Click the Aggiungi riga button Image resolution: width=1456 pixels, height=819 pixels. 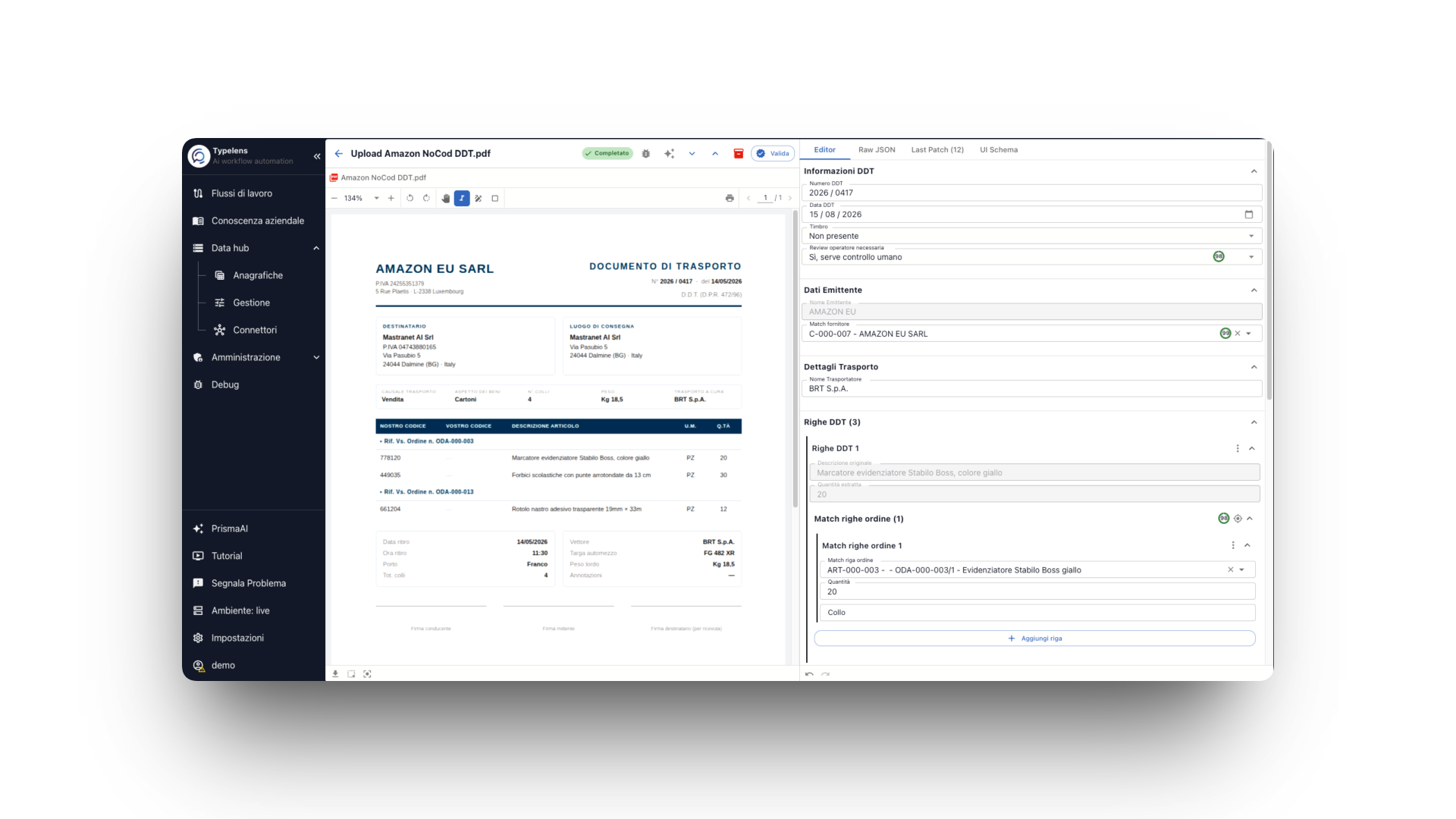tap(1034, 639)
